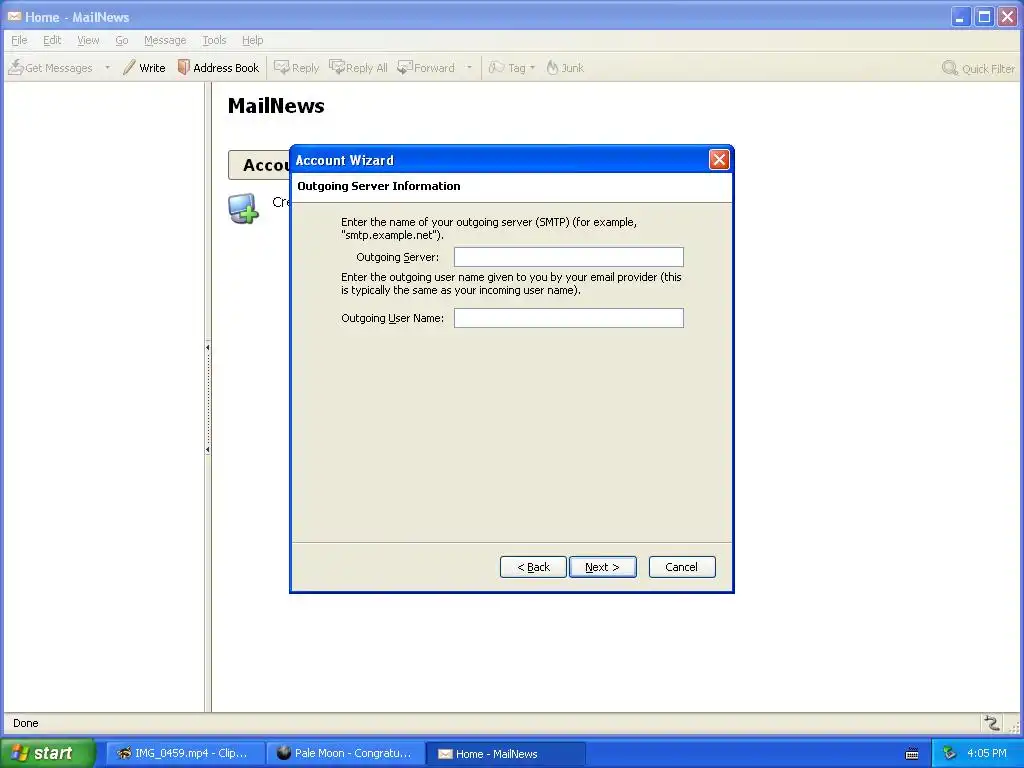Click the keyboard tray icon

(x=912, y=754)
